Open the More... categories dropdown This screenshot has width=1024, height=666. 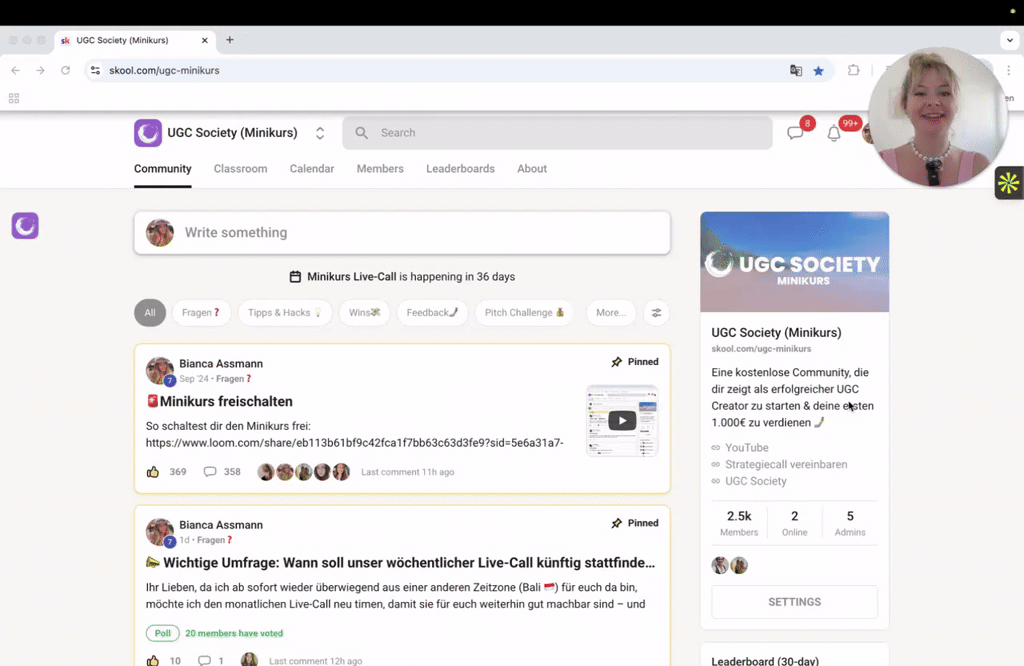pyautogui.click(x=611, y=313)
